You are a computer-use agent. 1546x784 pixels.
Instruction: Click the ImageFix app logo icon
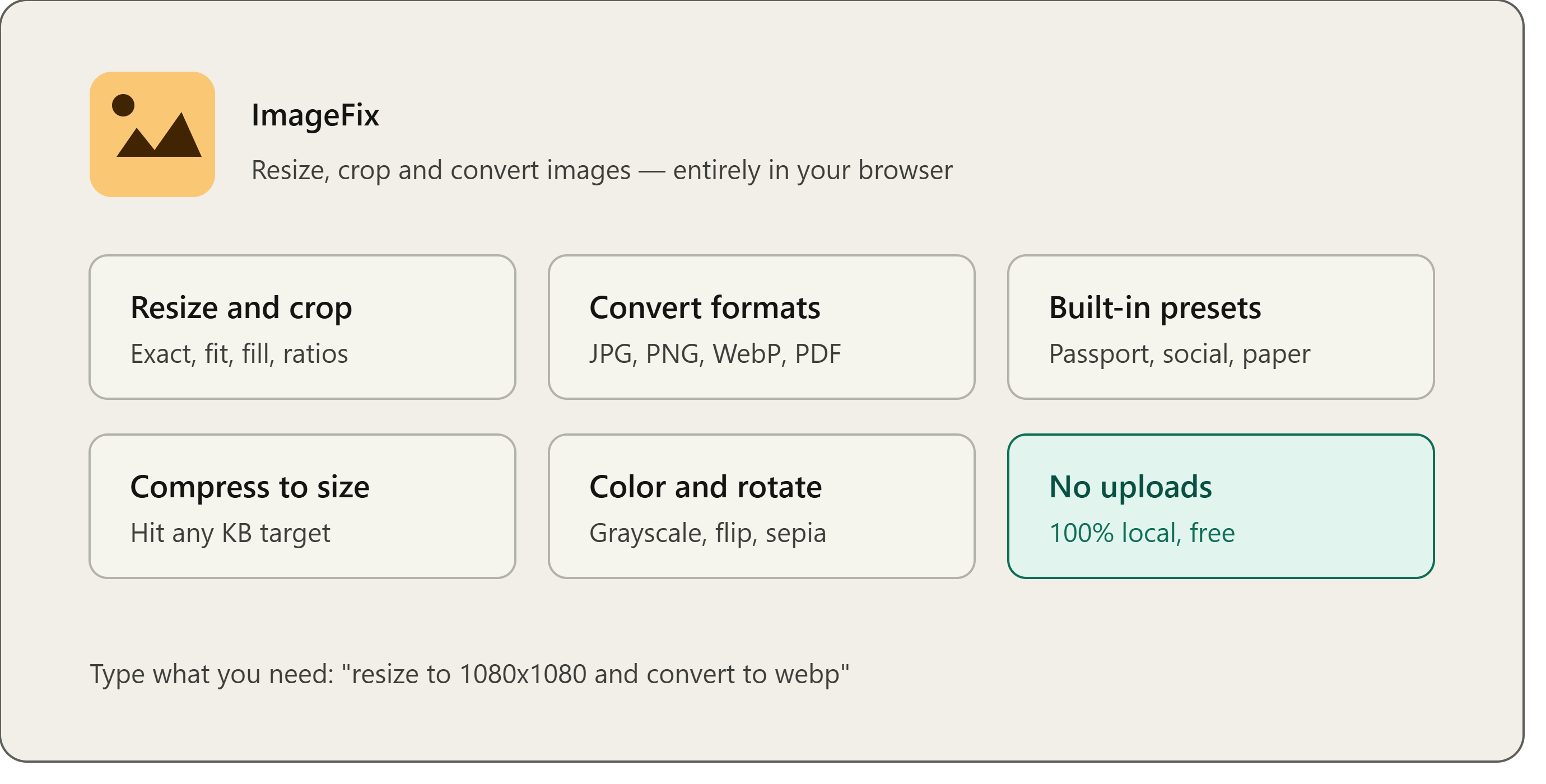click(152, 134)
